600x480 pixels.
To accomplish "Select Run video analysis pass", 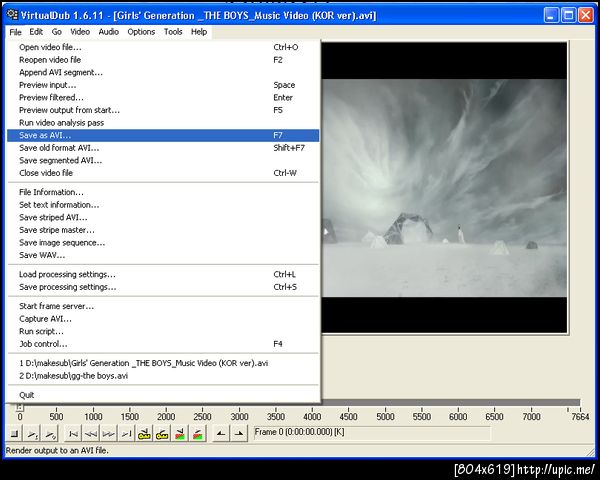I will click(x=163, y=123).
